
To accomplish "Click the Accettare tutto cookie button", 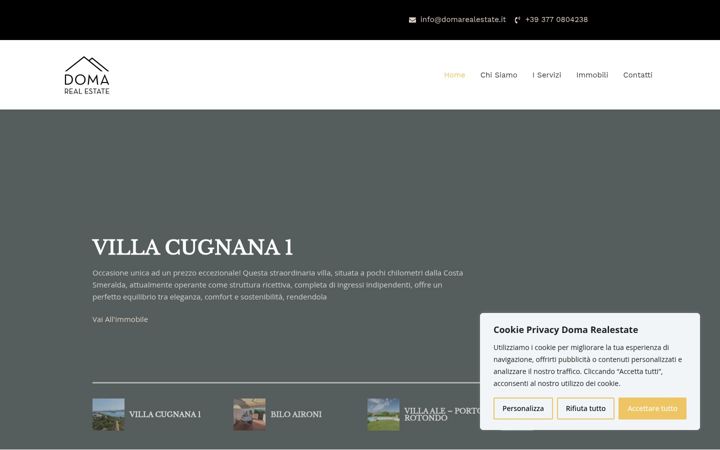I will [x=652, y=408].
